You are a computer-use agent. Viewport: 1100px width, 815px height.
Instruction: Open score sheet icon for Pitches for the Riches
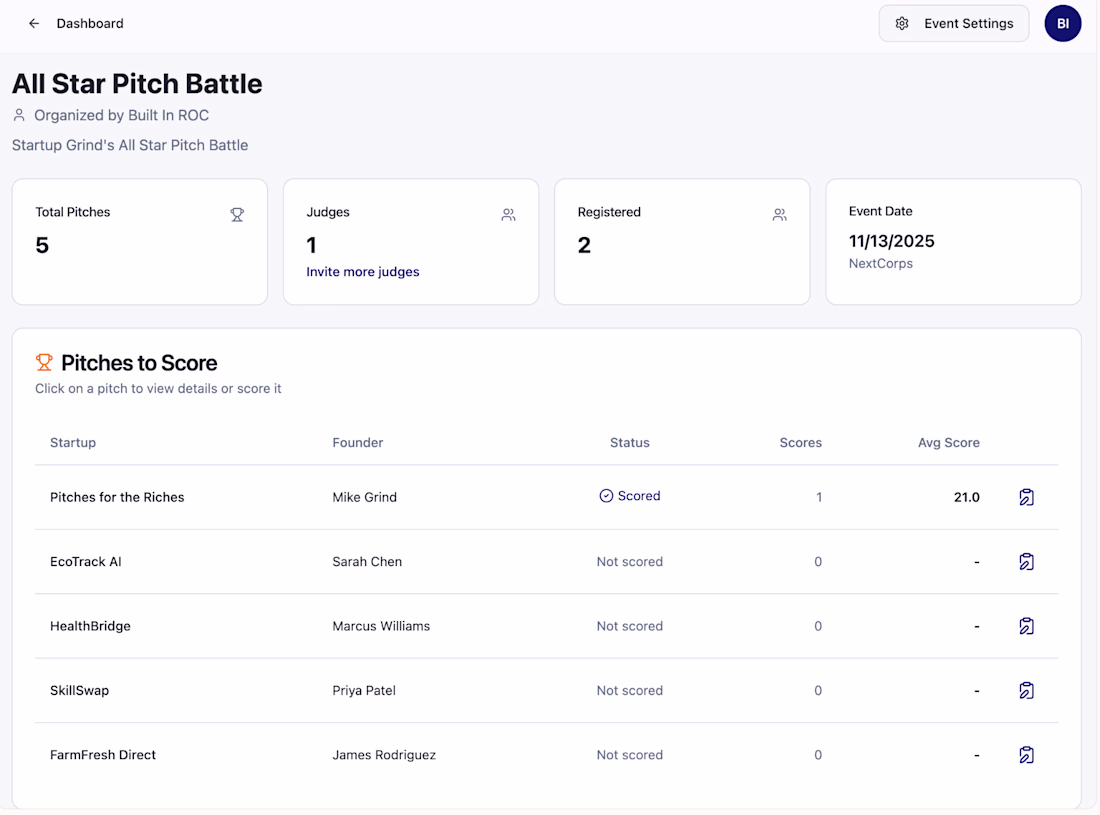point(1026,497)
